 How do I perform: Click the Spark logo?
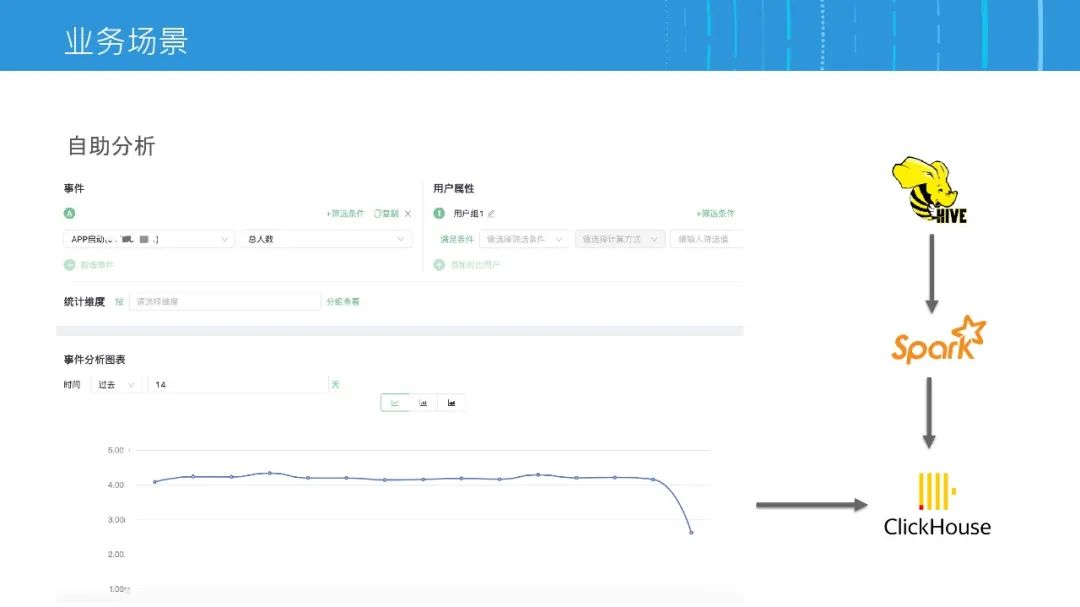point(938,340)
